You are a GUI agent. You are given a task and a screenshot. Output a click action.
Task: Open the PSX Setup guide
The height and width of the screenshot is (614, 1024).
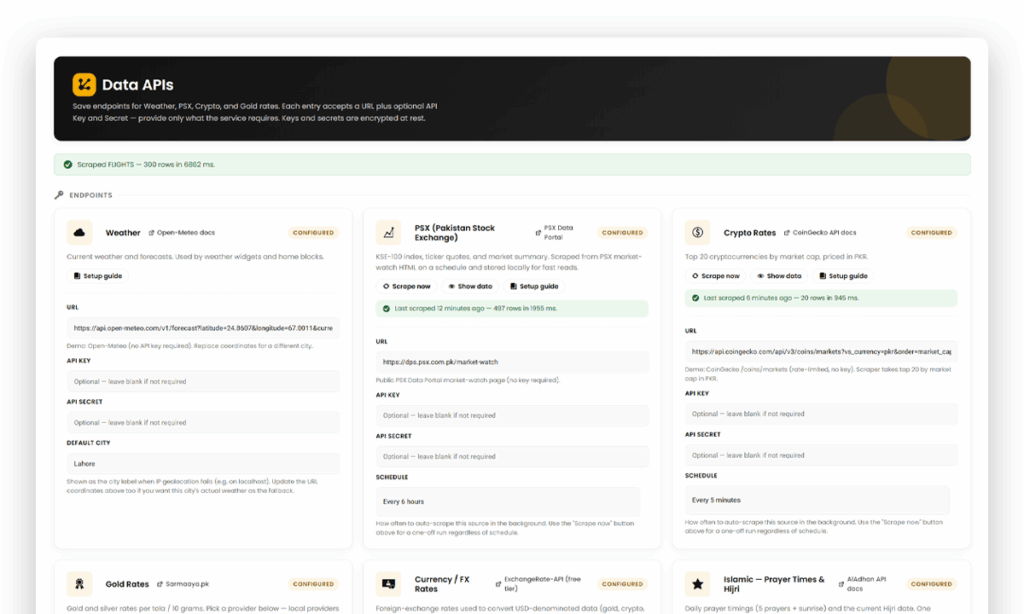tap(534, 286)
